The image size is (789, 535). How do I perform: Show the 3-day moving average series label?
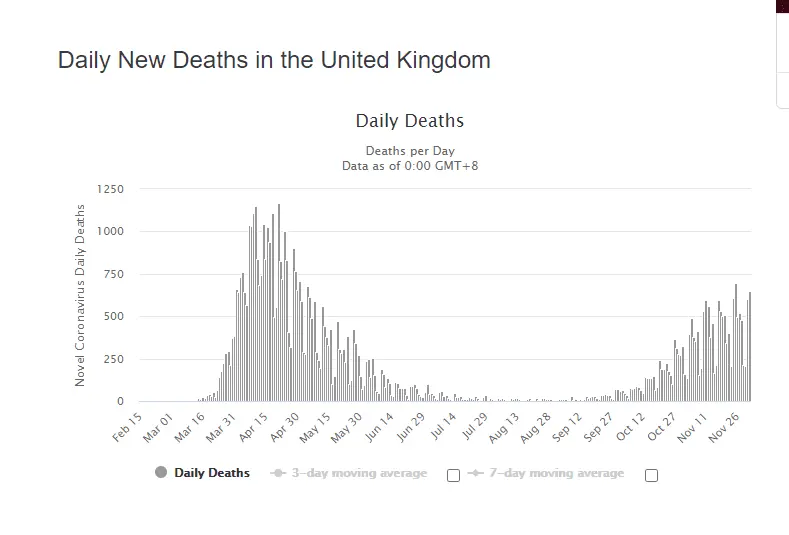359,473
